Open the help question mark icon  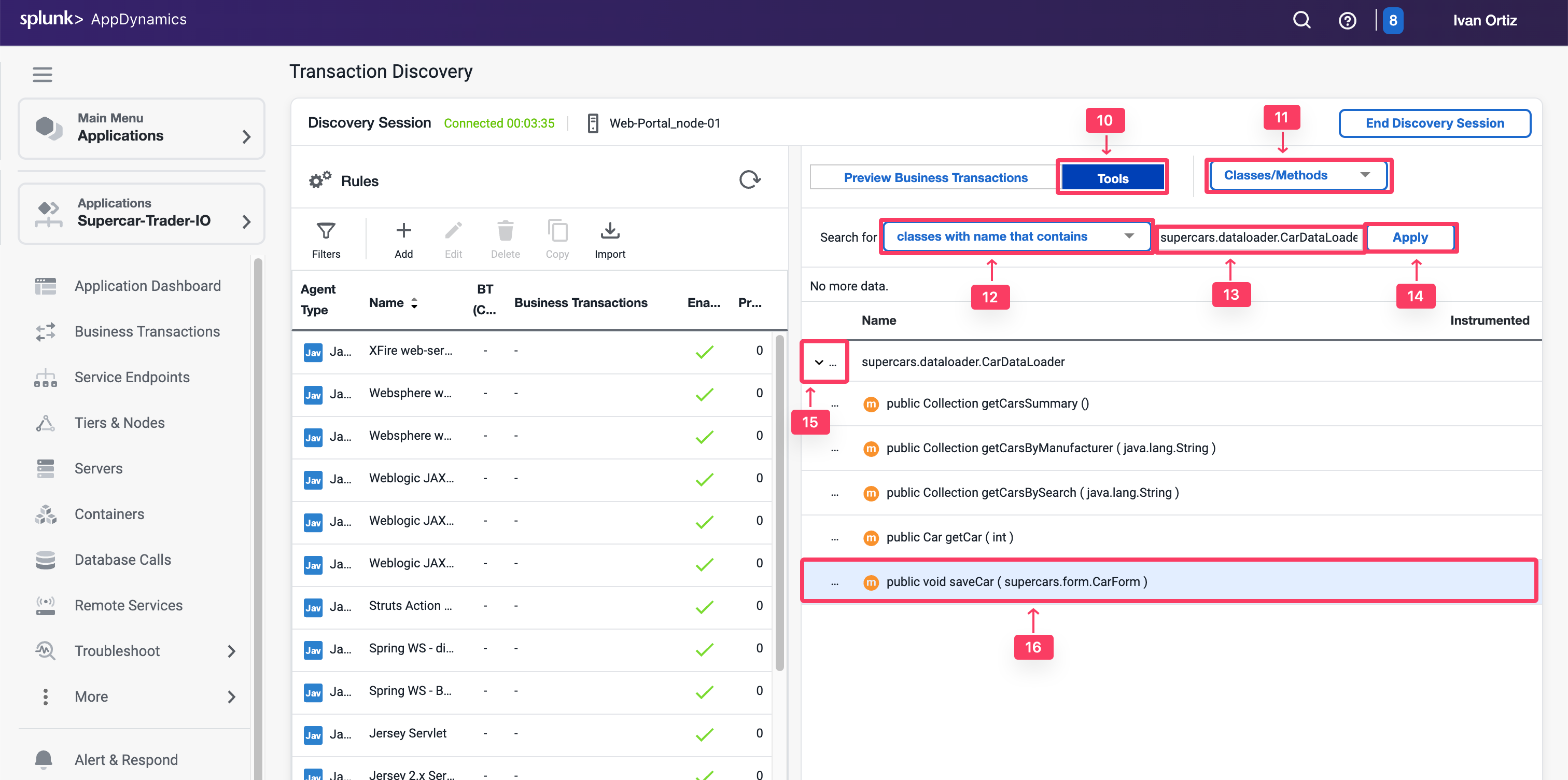[1347, 21]
